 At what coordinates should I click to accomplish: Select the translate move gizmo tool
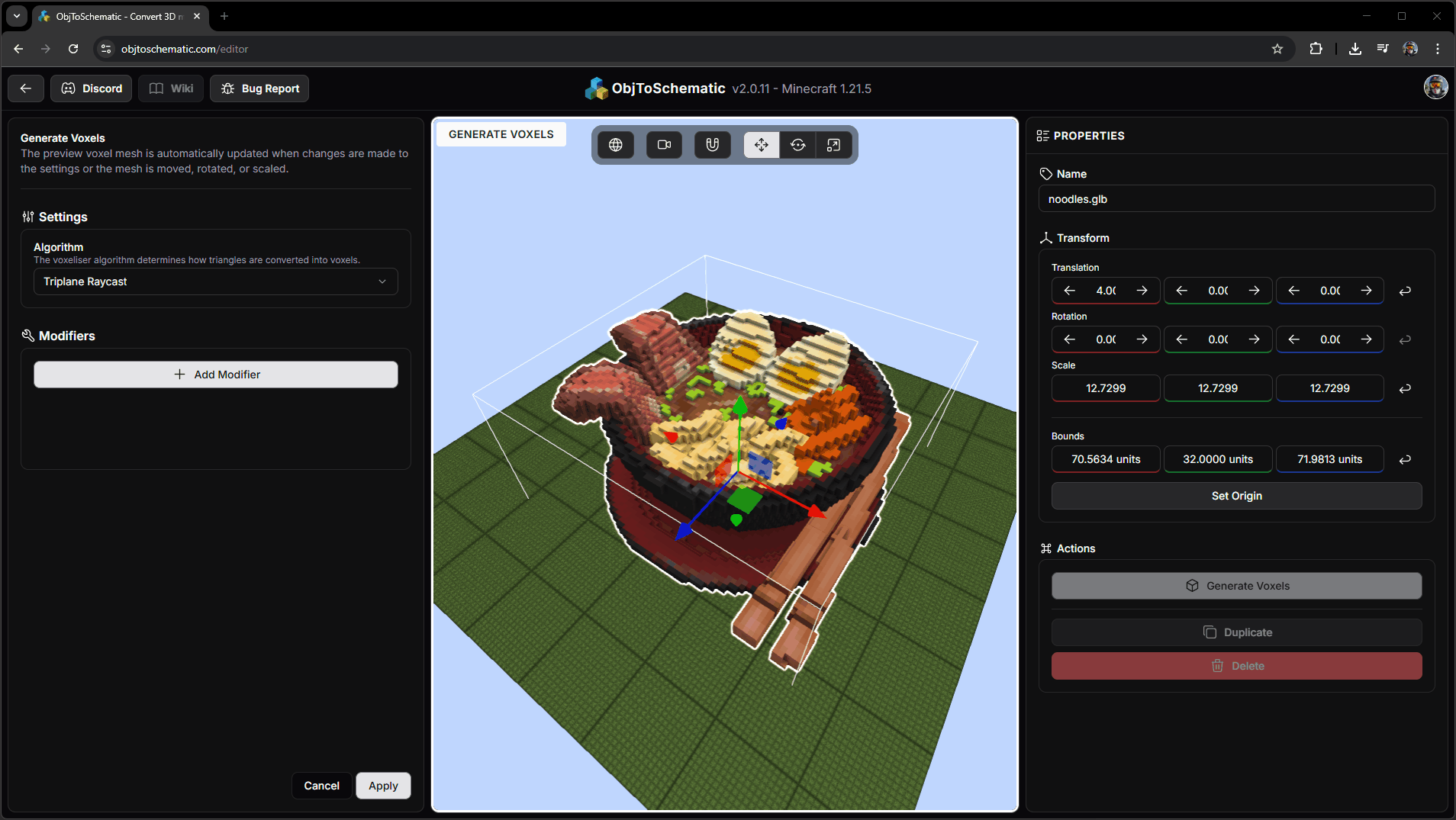pyautogui.click(x=762, y=145)
